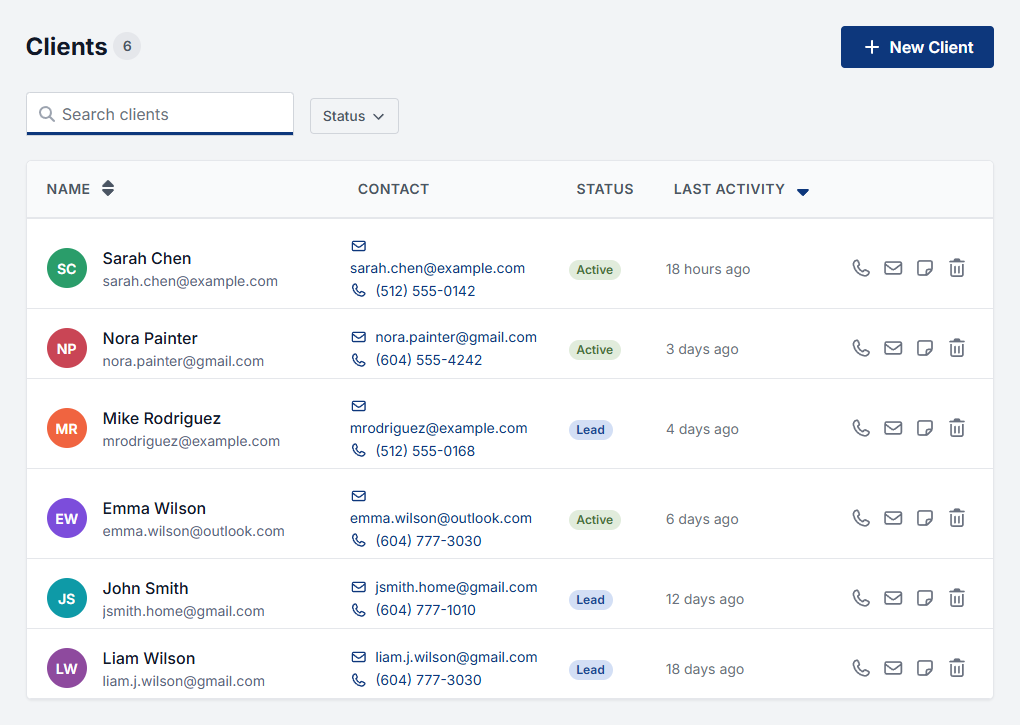Select the SC avatar for Sarah Chen
The width and height of the screenshot is (1020, 725).
coord(67,268)
